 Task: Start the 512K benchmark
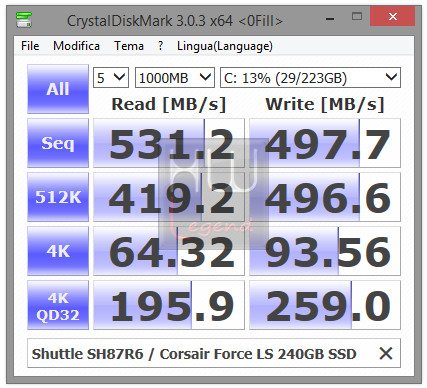(58, 197)
